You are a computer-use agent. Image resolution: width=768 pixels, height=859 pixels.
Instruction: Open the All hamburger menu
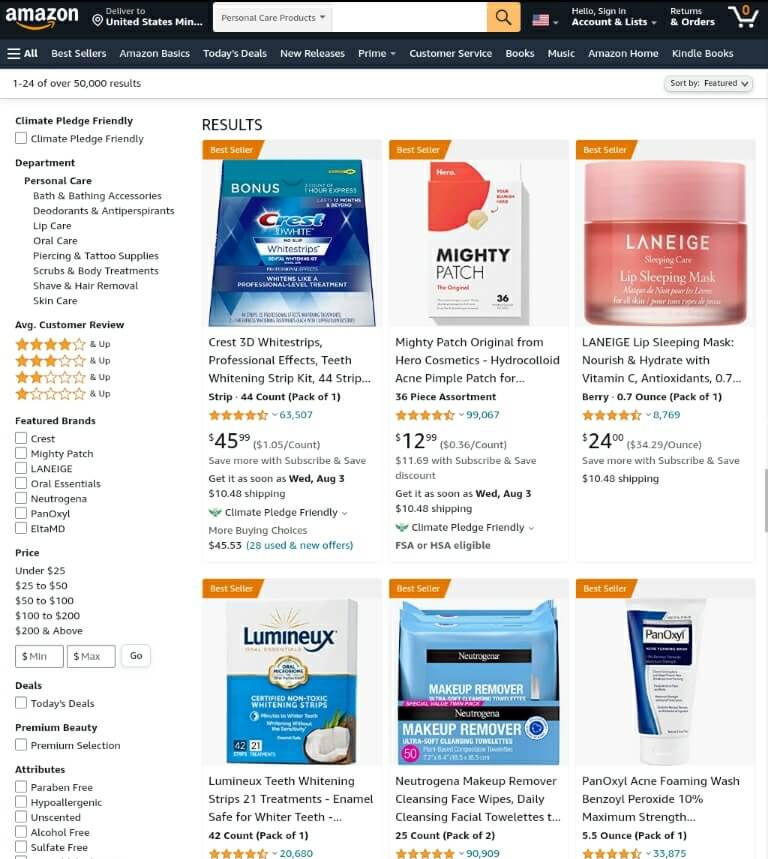22,53
